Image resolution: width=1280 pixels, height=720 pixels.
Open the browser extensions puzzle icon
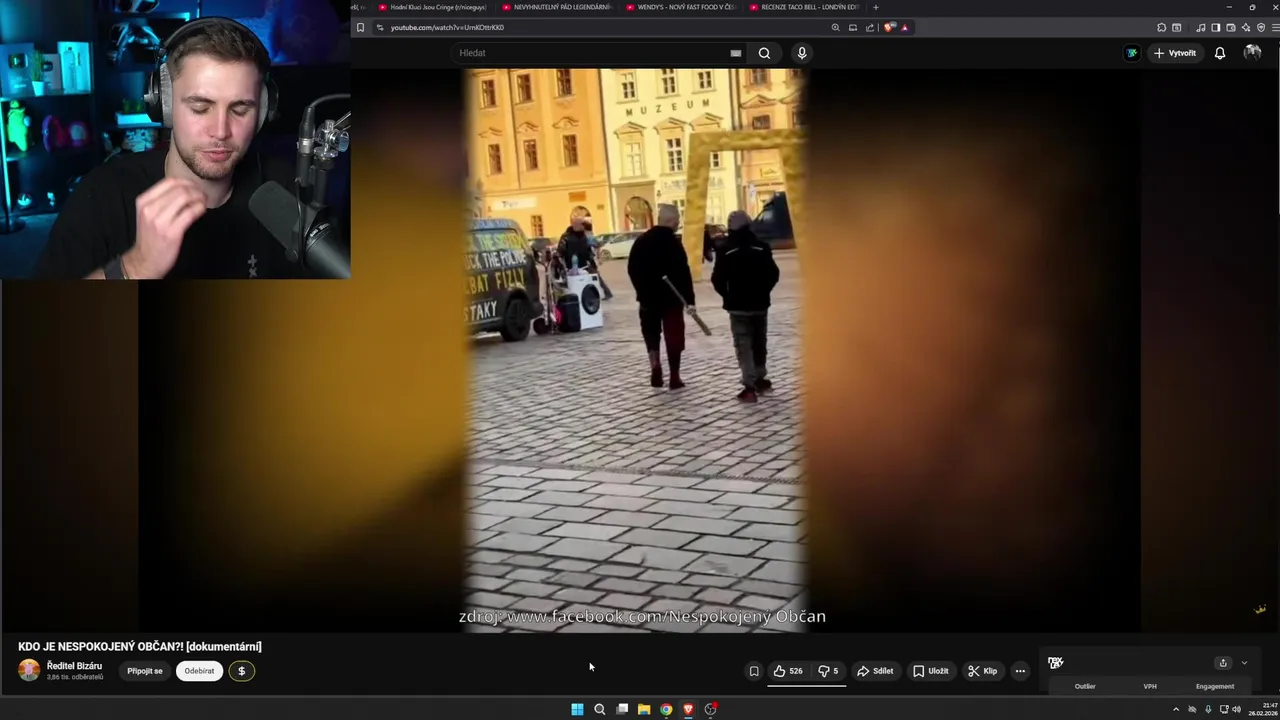pos(1161,28)
